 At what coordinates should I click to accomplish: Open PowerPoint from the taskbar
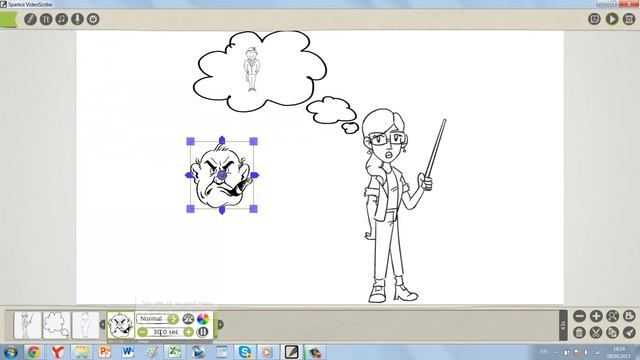coord(104,352)
